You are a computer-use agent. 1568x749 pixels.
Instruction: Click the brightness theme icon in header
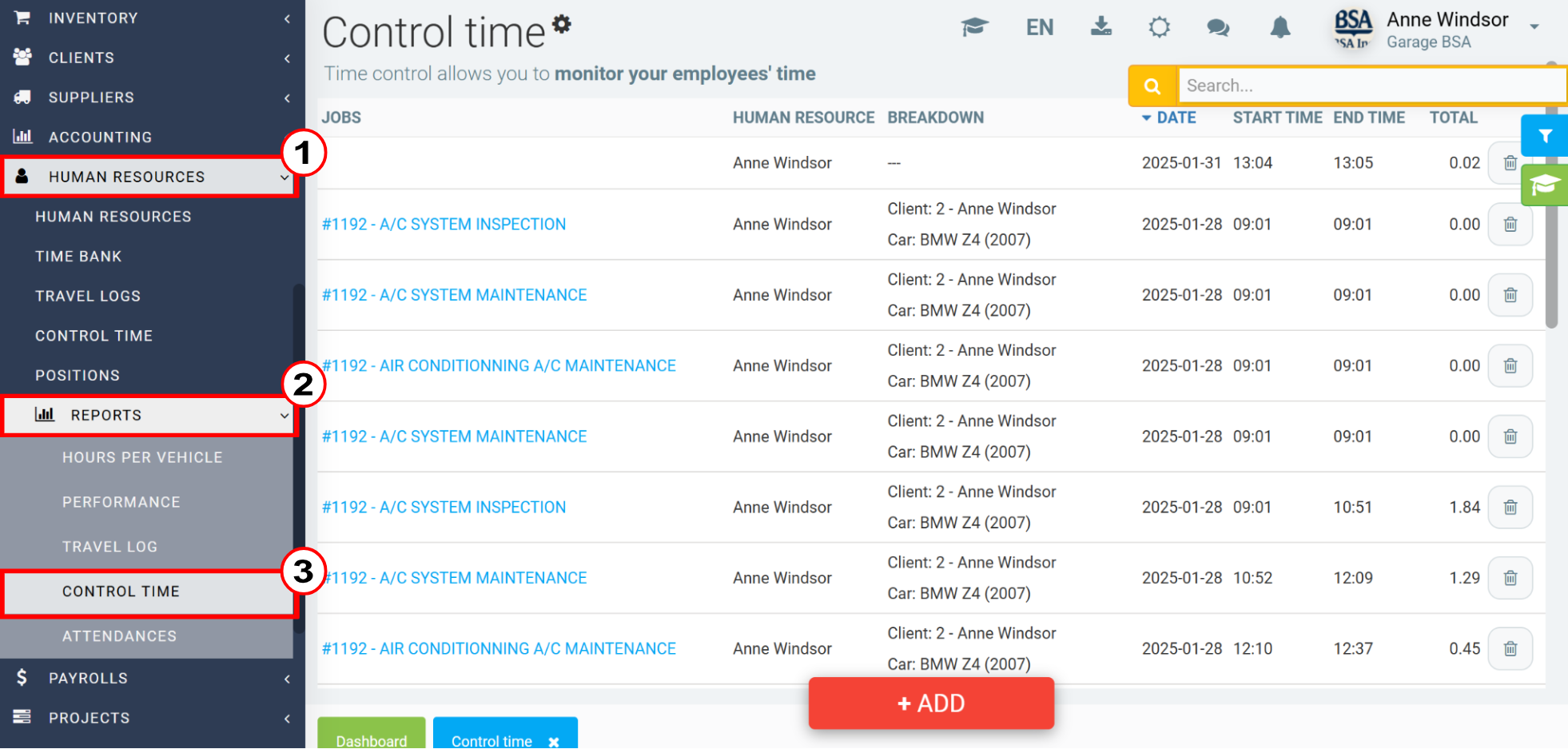coord(1160,28)
